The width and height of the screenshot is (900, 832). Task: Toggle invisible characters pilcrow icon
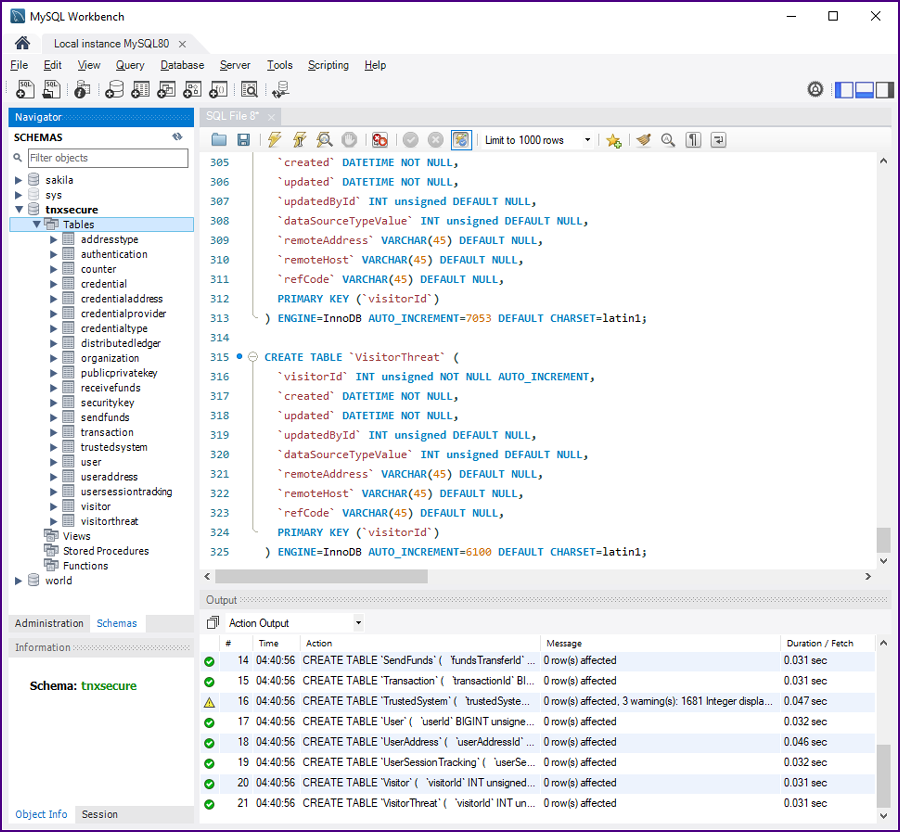(693, 139)
